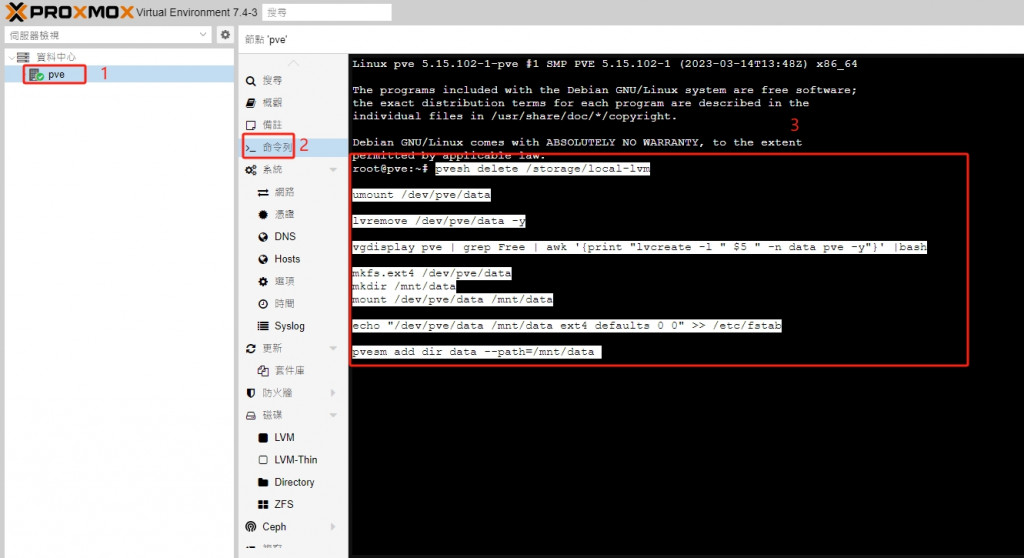
Task: Collapse the Disks submenu arrow
Action: [x=333, y=415]
